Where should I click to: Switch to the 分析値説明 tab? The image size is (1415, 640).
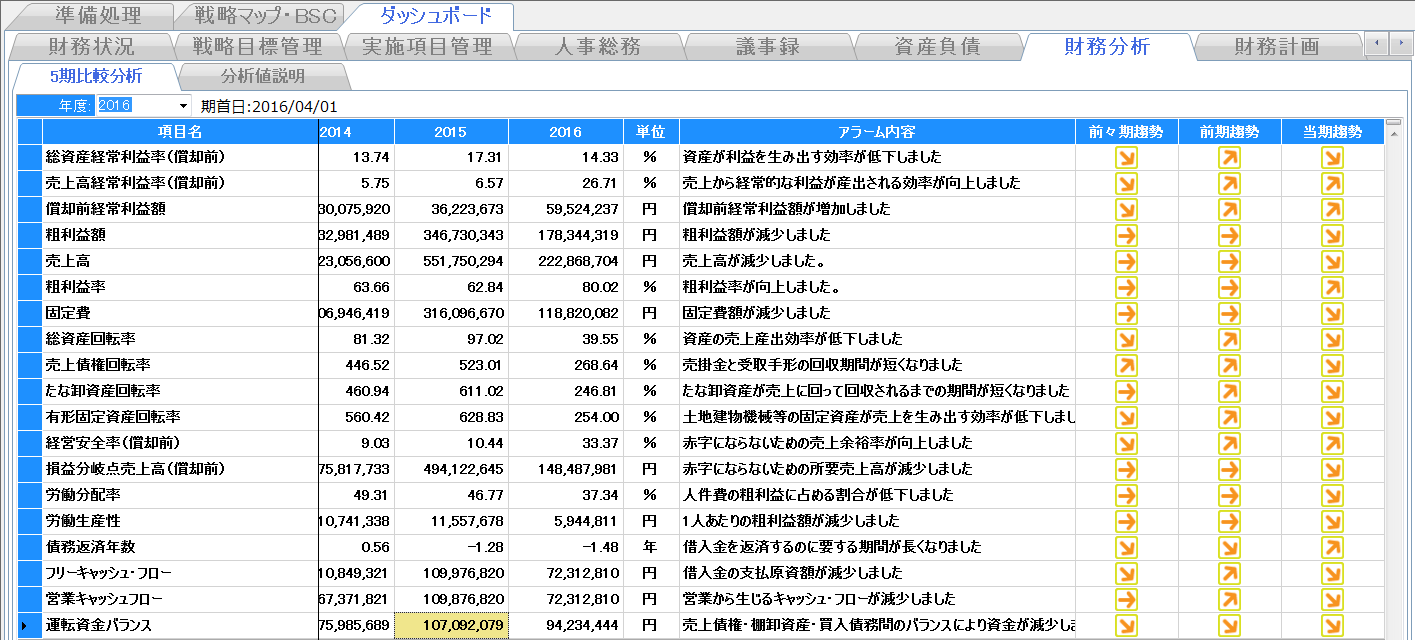coord(262,77)
